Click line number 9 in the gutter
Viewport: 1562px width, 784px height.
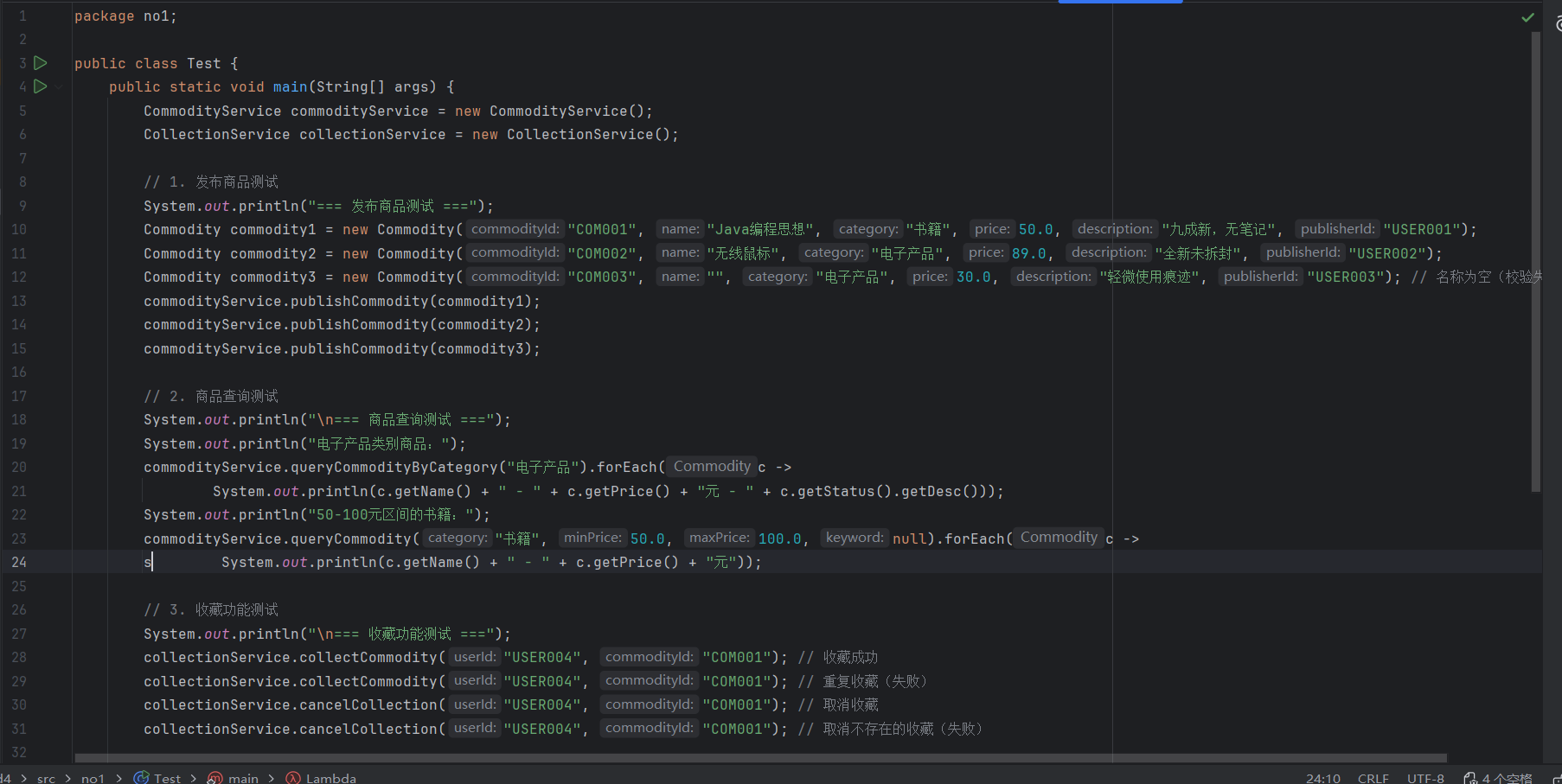[x=22, y=206]
